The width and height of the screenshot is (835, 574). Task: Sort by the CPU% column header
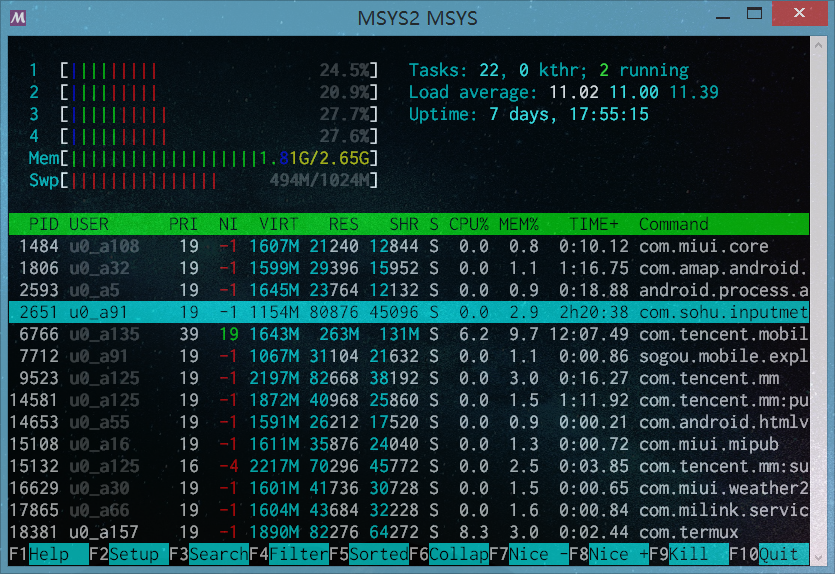pyautogui.click(x=469, y=224)
